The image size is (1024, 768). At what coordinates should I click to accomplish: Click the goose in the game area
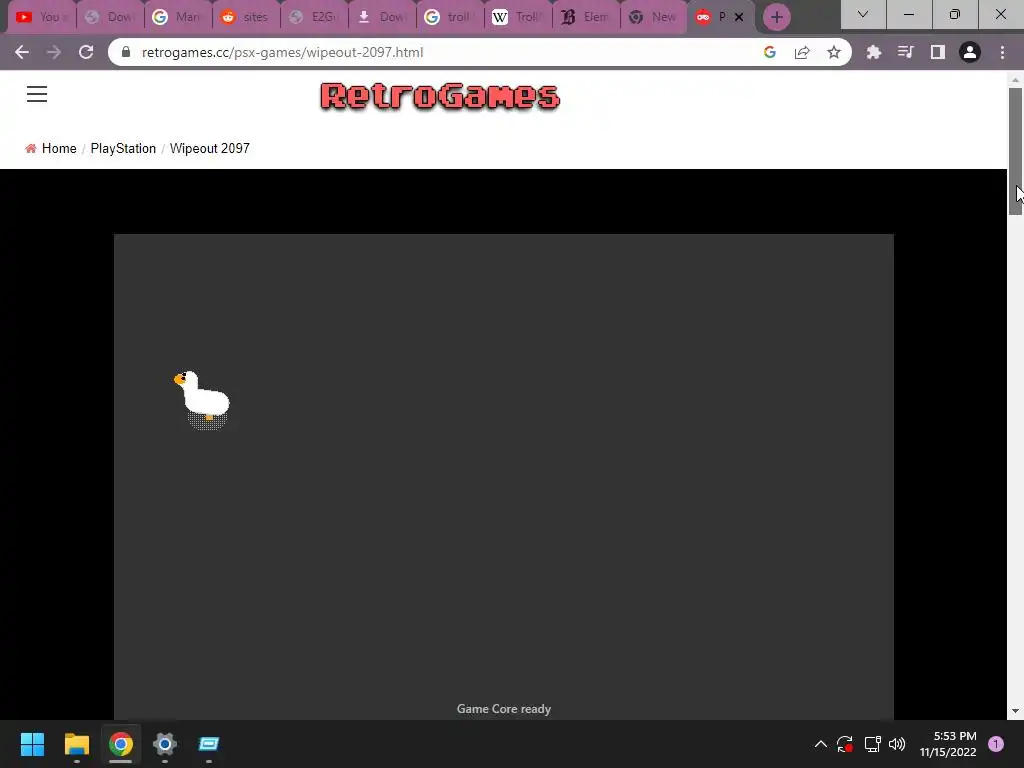pyautogui.click(x=202, y=399)
